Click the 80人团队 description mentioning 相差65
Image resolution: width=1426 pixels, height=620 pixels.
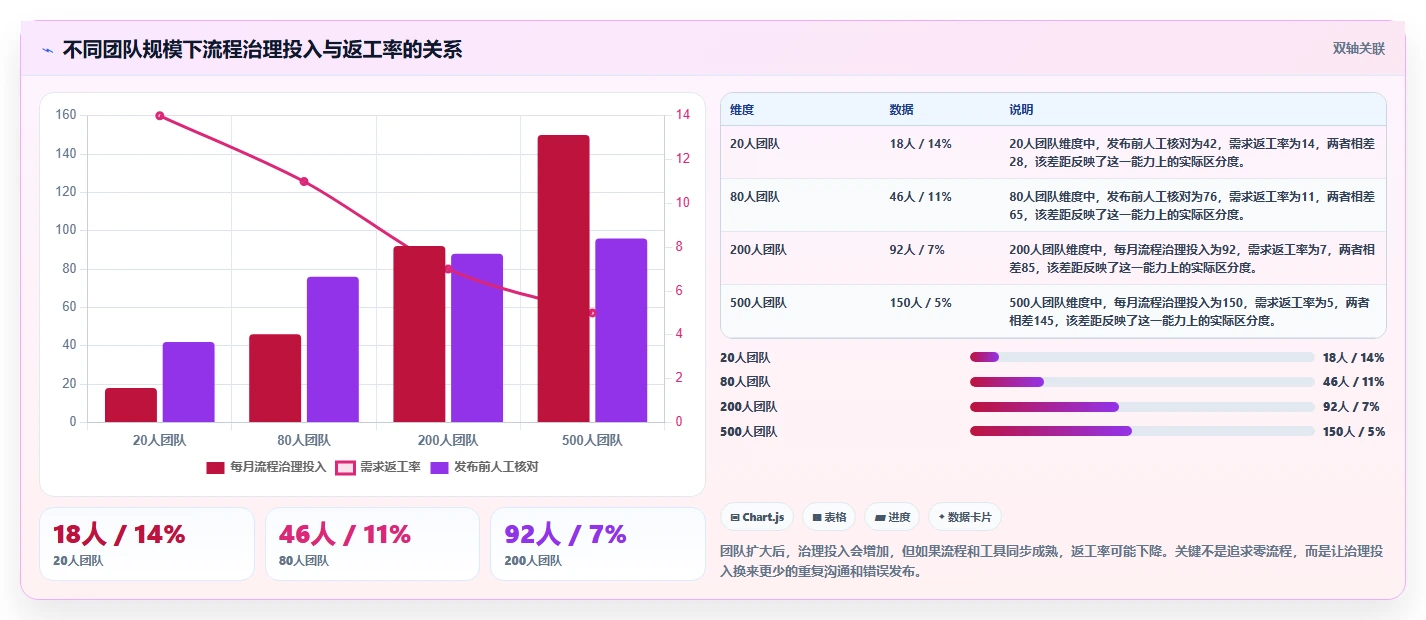point(1192,205)
